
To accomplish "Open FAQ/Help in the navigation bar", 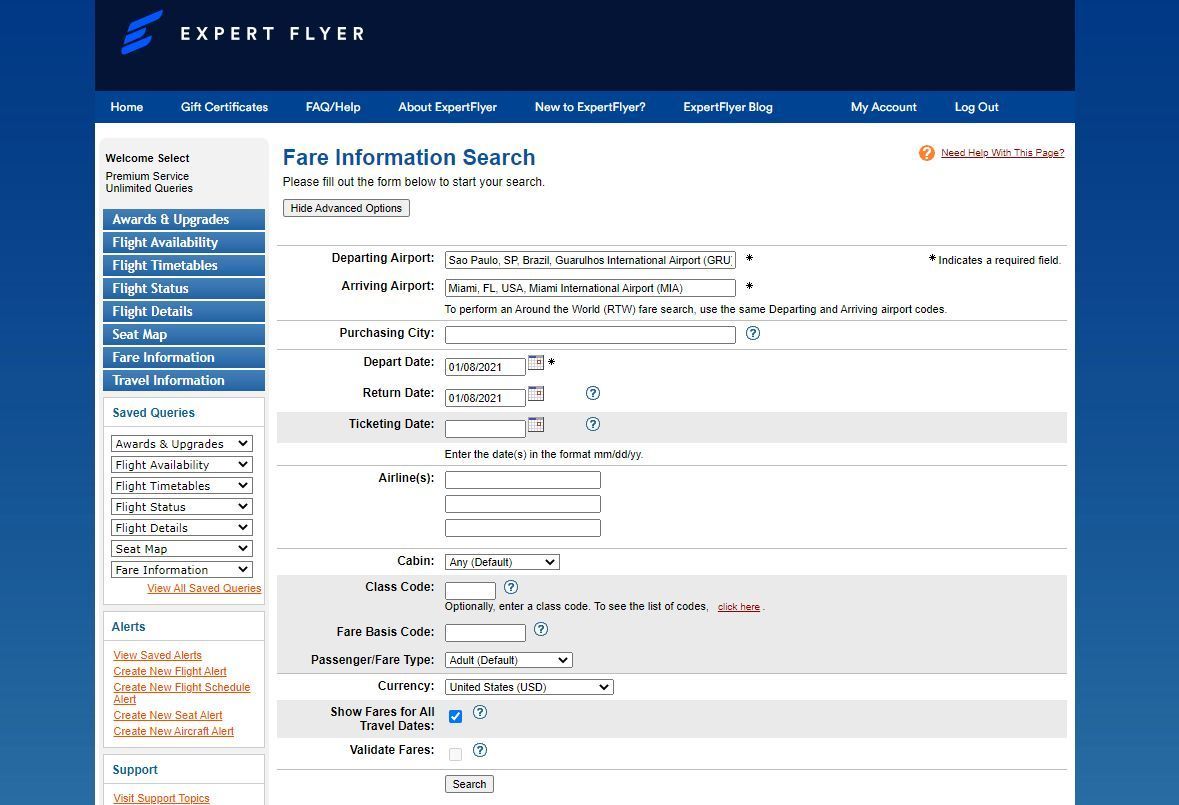I will (x=333, y=107).
